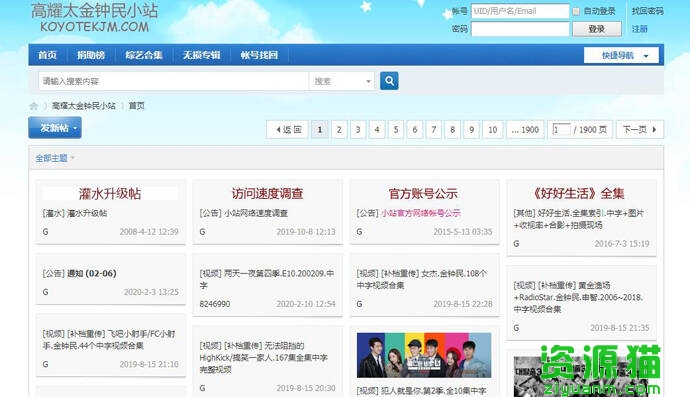Click the page number input box
Image resolution: width=690 pixels, height=397 pixels.
pos(561,129)
